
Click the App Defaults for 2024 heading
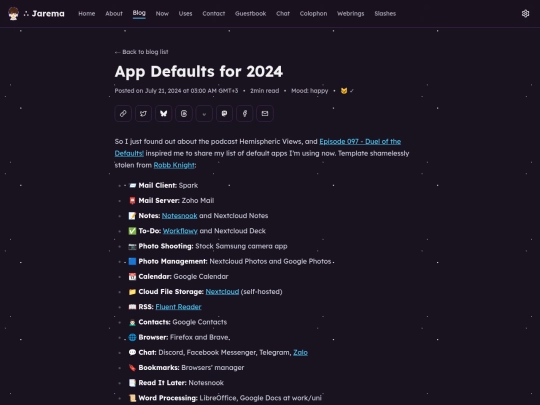click(199, 72)
